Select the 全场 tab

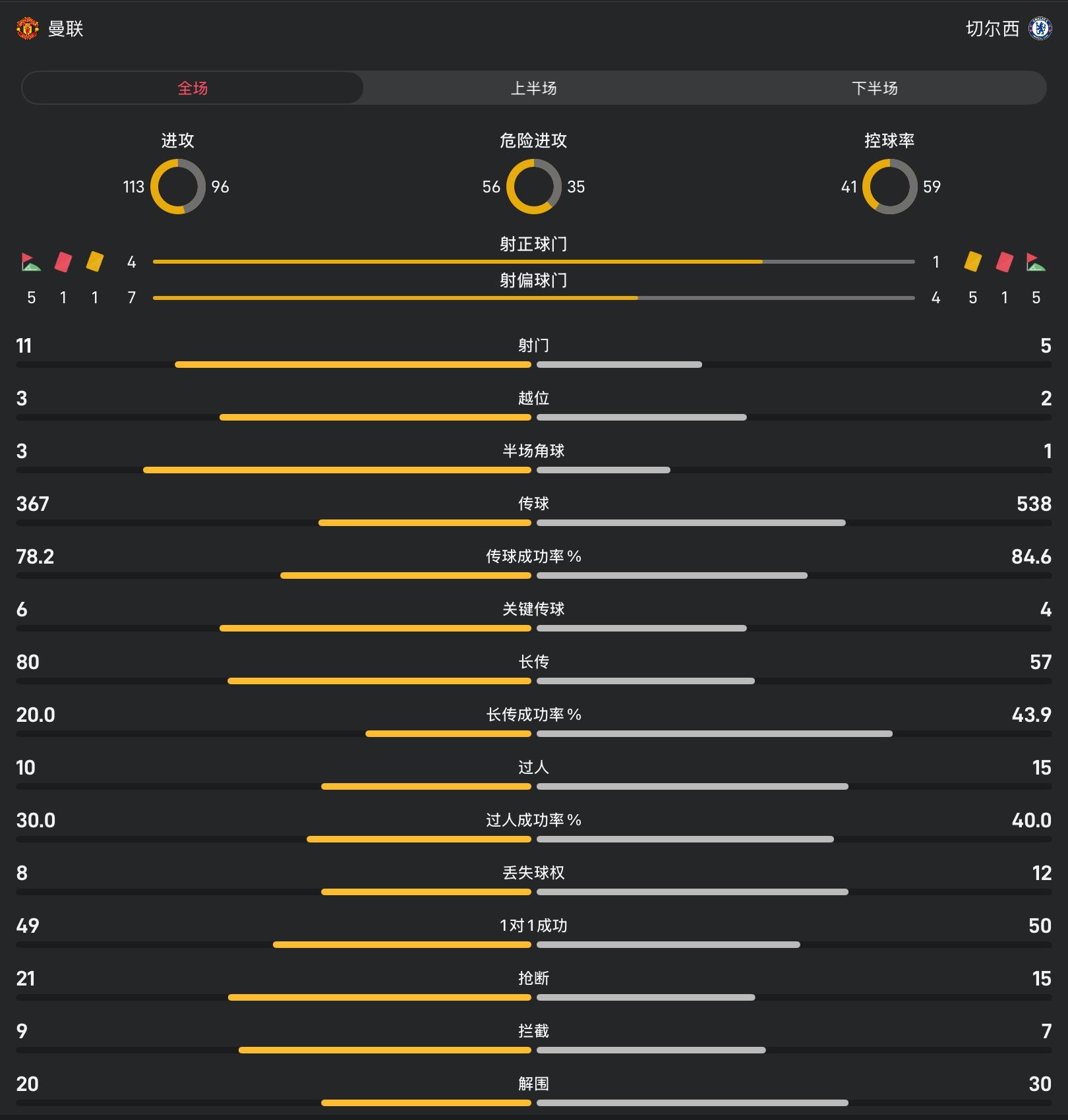[193, 88]
